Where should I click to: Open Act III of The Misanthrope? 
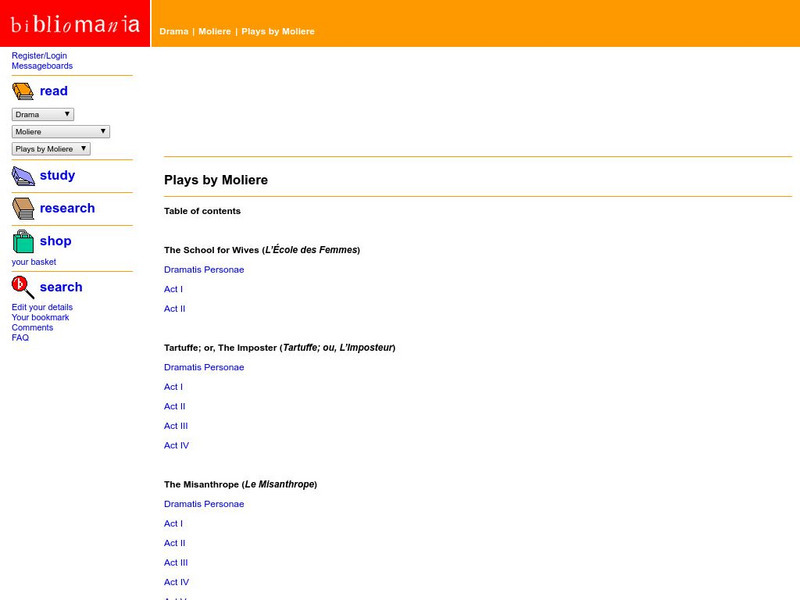[x=176, y=563]
